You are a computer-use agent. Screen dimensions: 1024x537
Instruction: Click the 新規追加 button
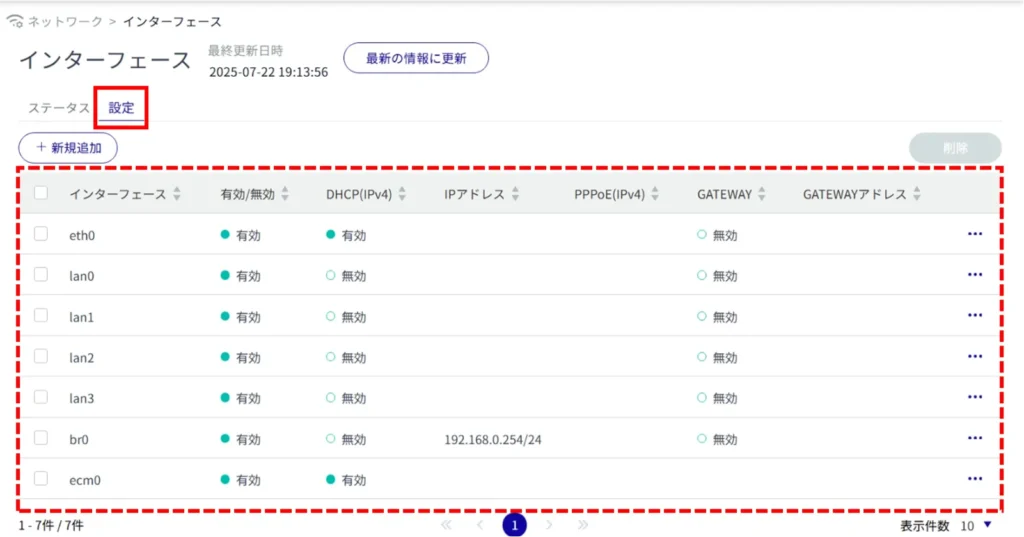click(68, 147)
